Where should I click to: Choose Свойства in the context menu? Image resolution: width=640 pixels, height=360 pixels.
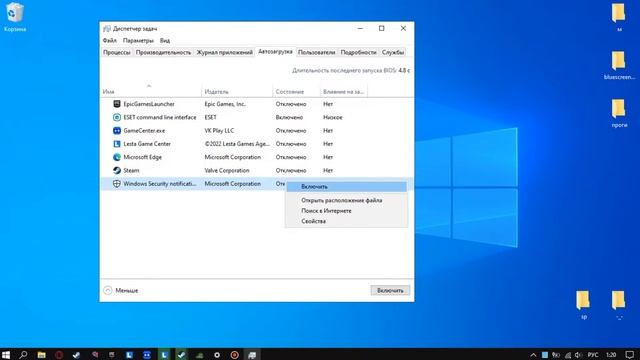[x=347, y=221]
